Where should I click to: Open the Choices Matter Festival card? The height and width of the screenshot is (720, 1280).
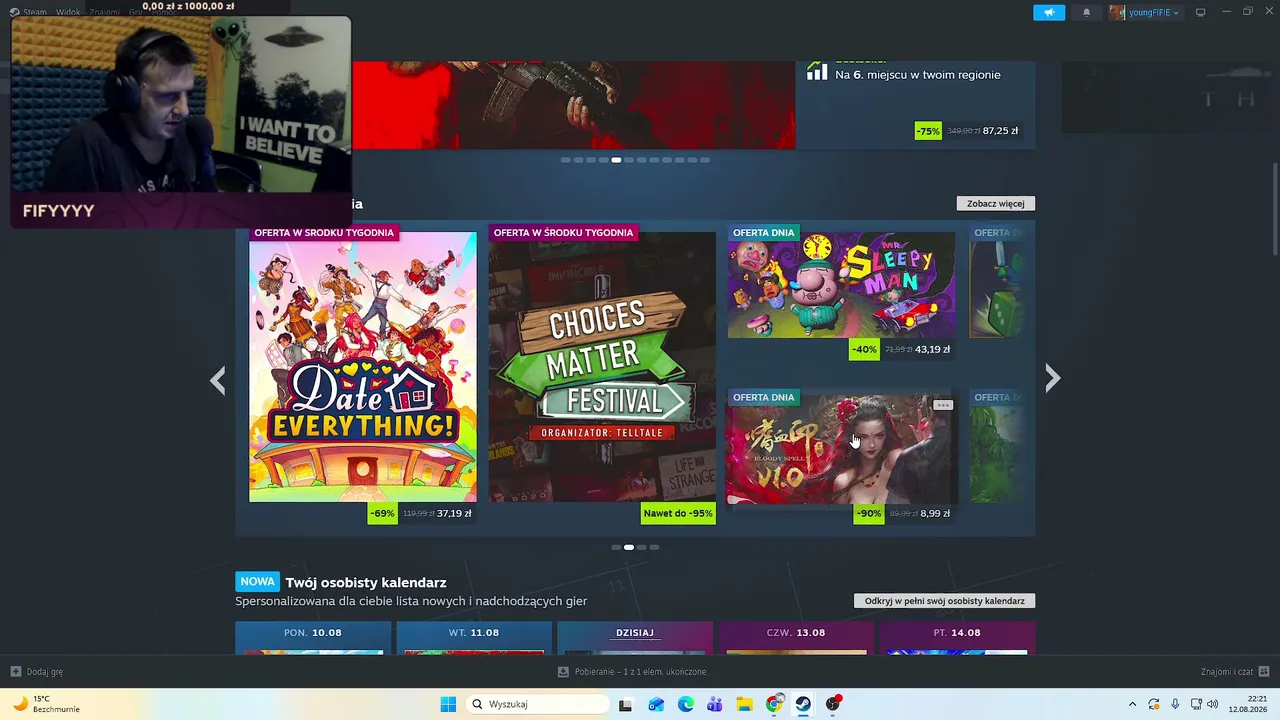602,367
